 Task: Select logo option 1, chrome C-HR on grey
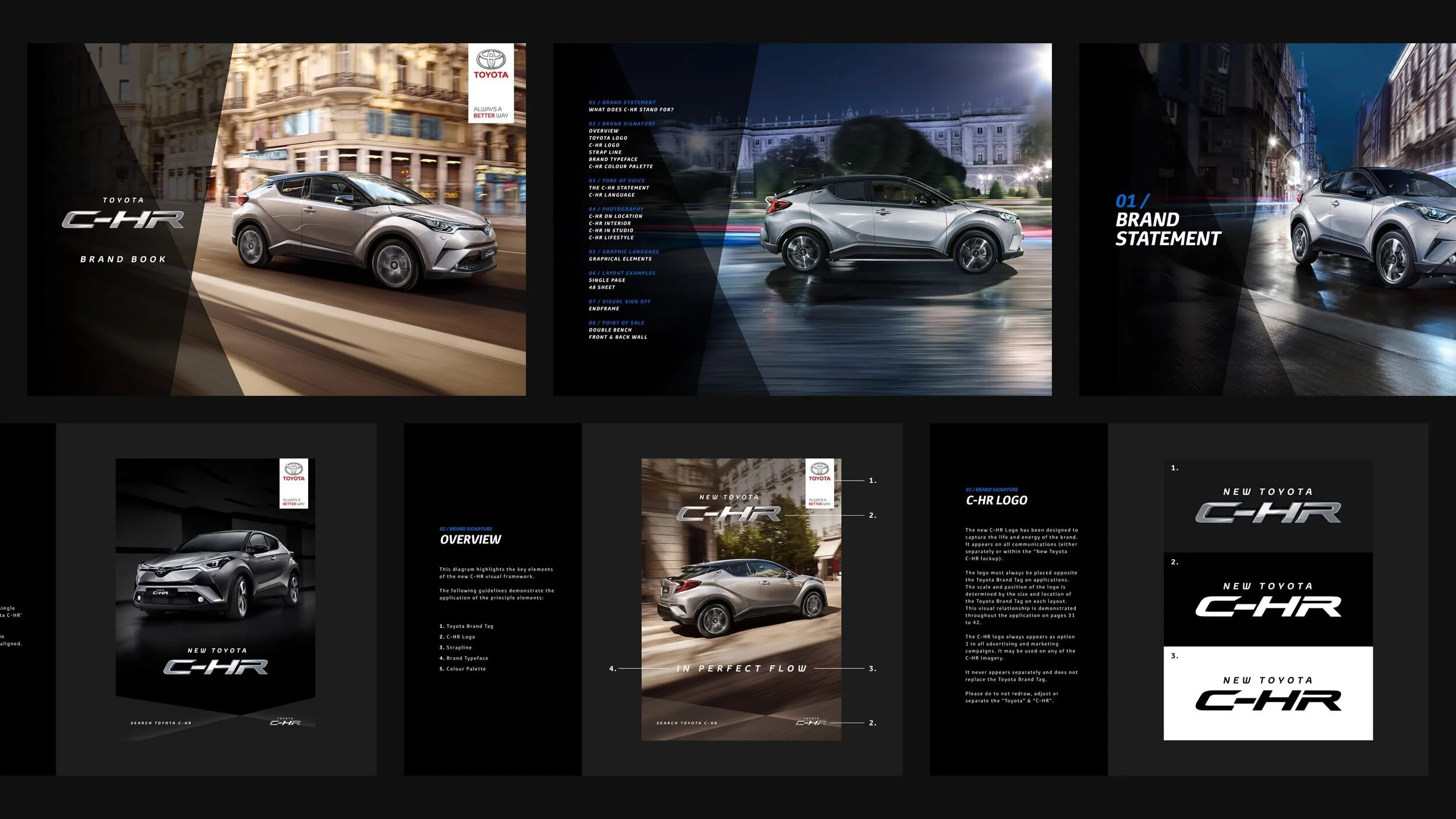pos(1268,506)
